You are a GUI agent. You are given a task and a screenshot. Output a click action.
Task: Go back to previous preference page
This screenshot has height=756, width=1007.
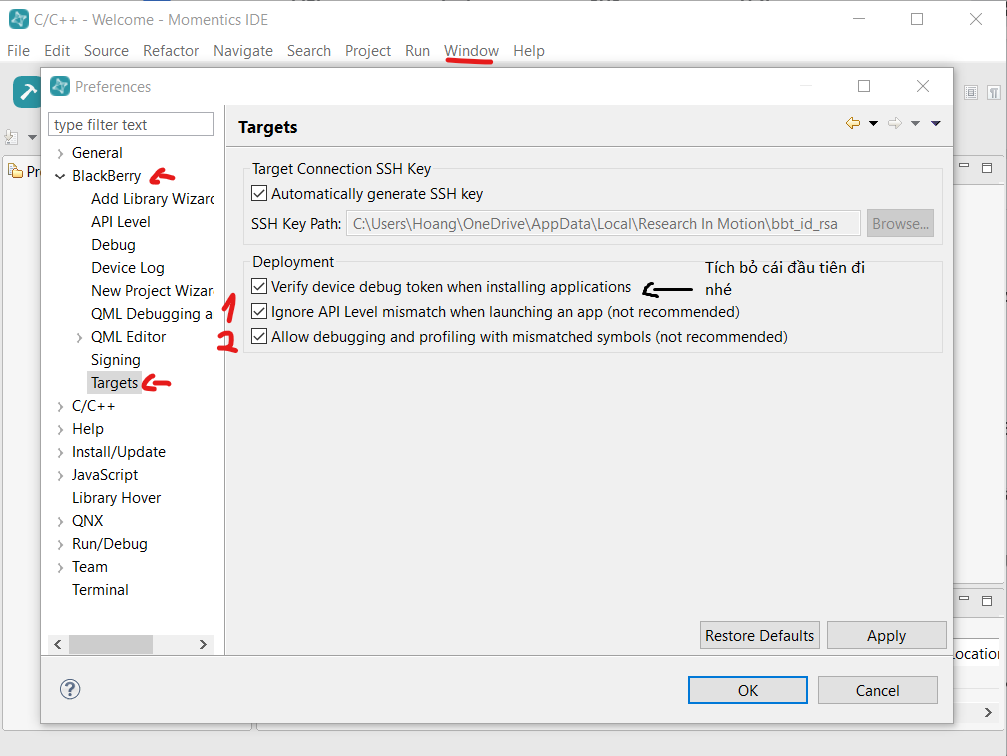853,123
